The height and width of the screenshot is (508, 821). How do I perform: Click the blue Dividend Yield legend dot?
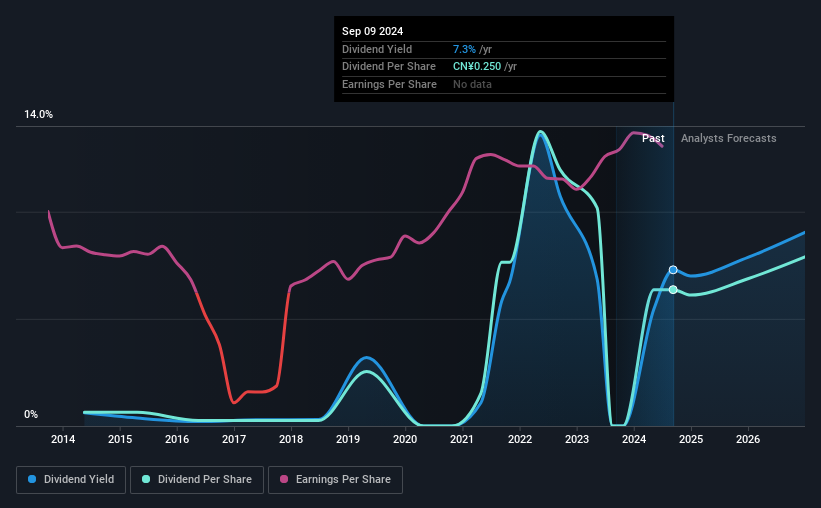32,479
